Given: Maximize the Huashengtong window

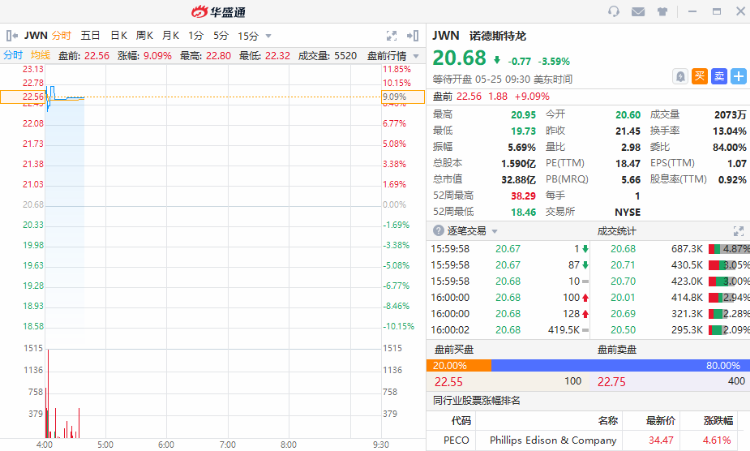Looking at the screenshot, I should [x=717, y=11].
